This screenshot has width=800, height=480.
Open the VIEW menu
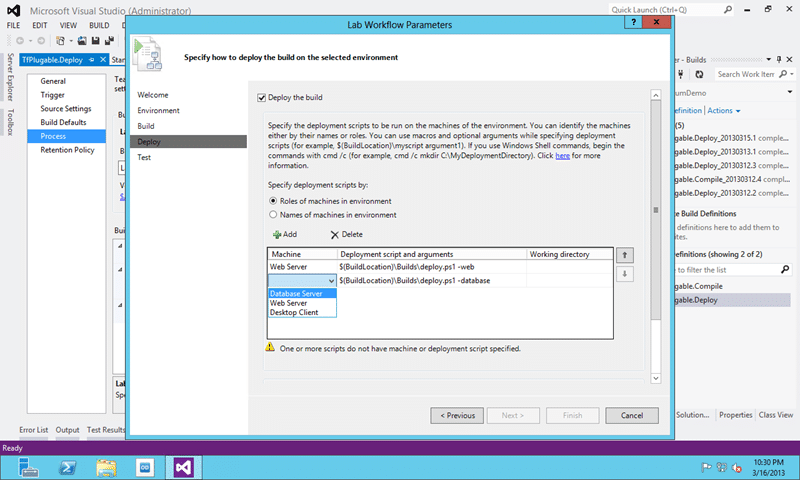(x=68, y=26)
